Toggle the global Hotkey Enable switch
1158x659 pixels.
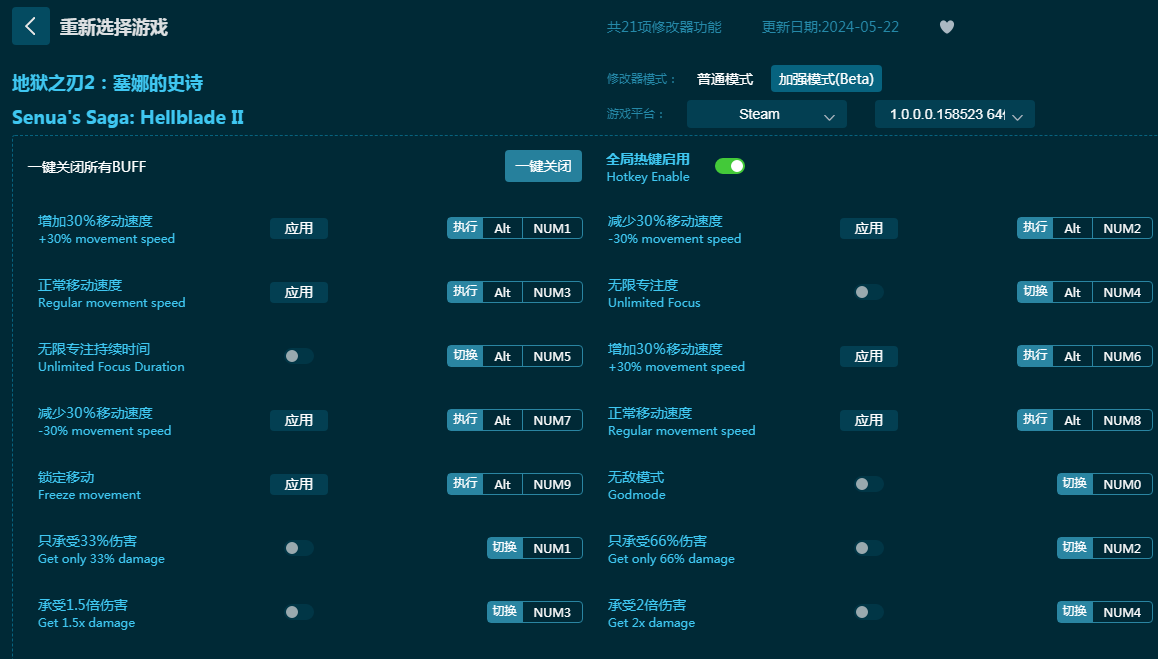coord(730,166)
